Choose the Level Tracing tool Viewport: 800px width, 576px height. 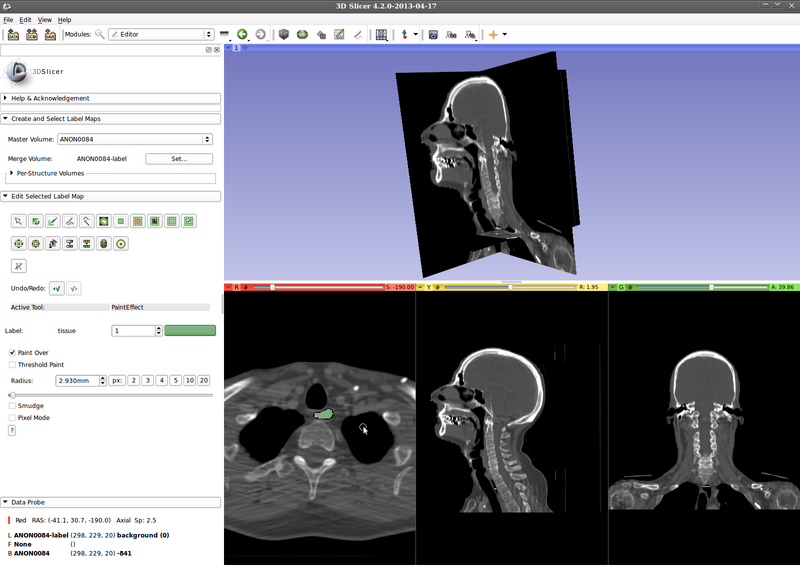(x=87, y=220)
